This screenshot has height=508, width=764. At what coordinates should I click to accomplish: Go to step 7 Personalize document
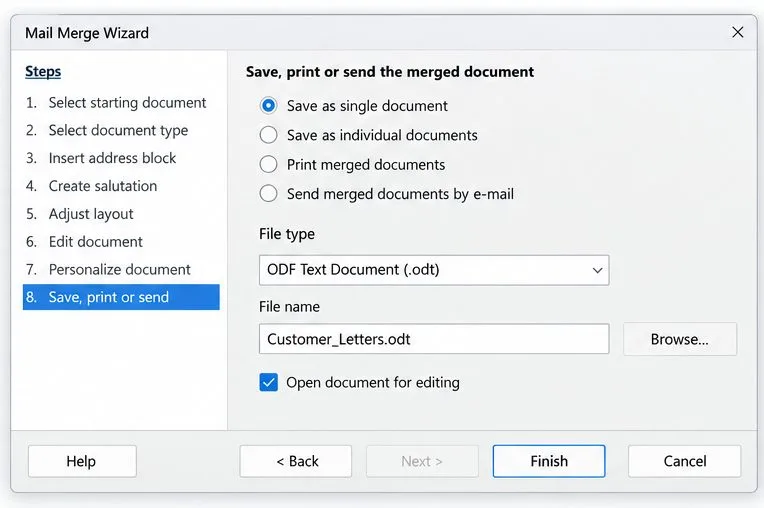108,269
